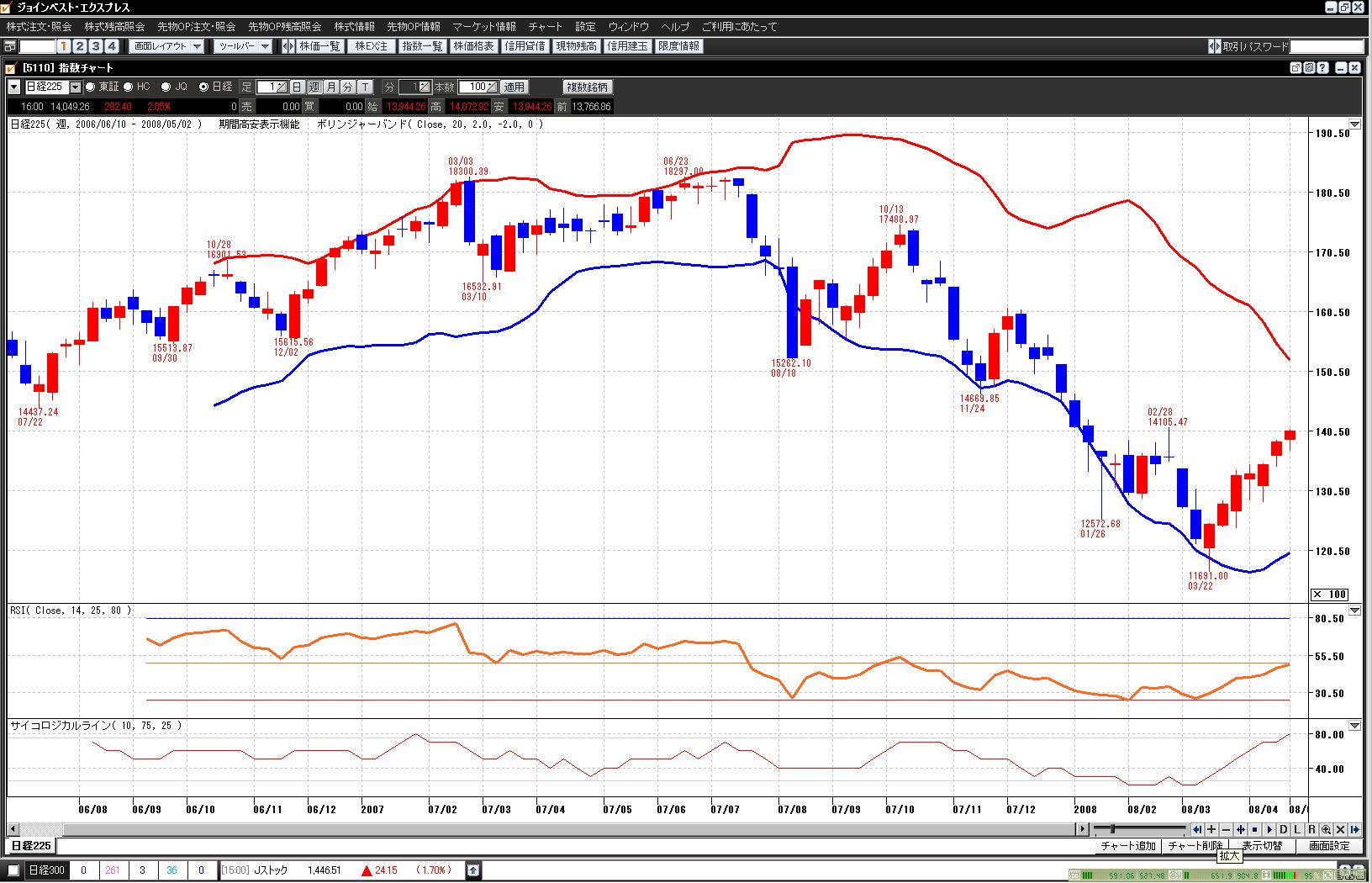Click the plus icon in chart controls

click(1211, 829)
